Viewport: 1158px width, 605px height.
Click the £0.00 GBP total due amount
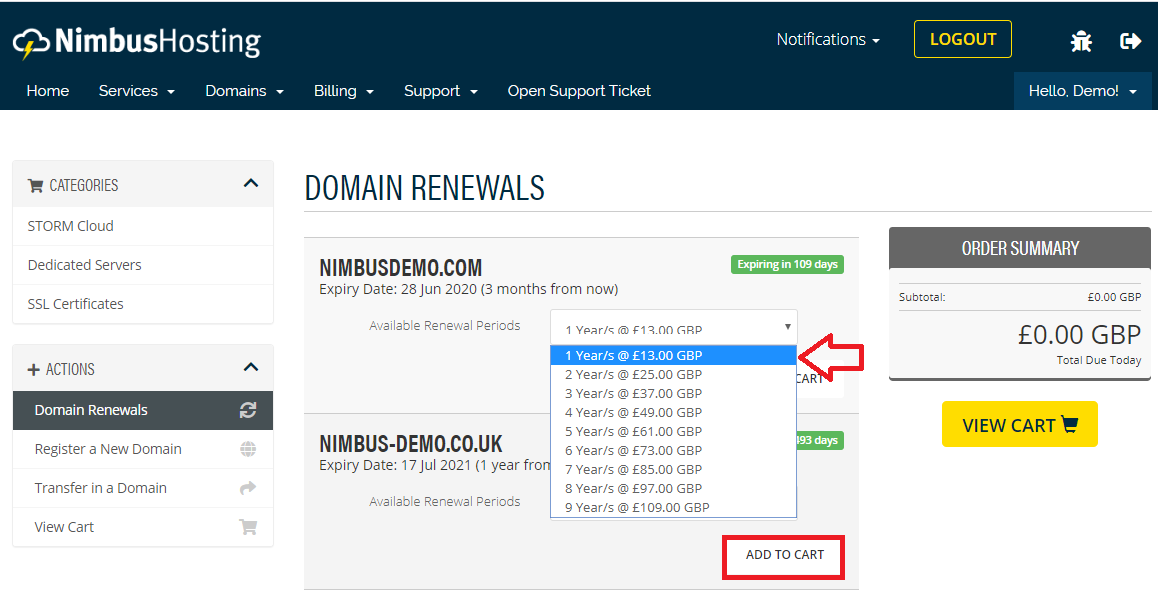pyautogui.click(x=1079, y=335)
